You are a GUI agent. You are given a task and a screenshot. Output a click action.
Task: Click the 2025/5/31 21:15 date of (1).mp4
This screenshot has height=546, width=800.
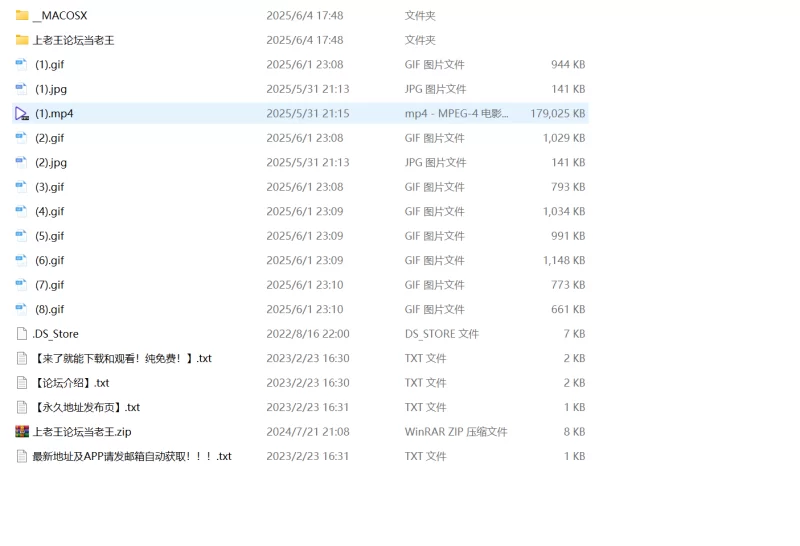coord(308,113)
